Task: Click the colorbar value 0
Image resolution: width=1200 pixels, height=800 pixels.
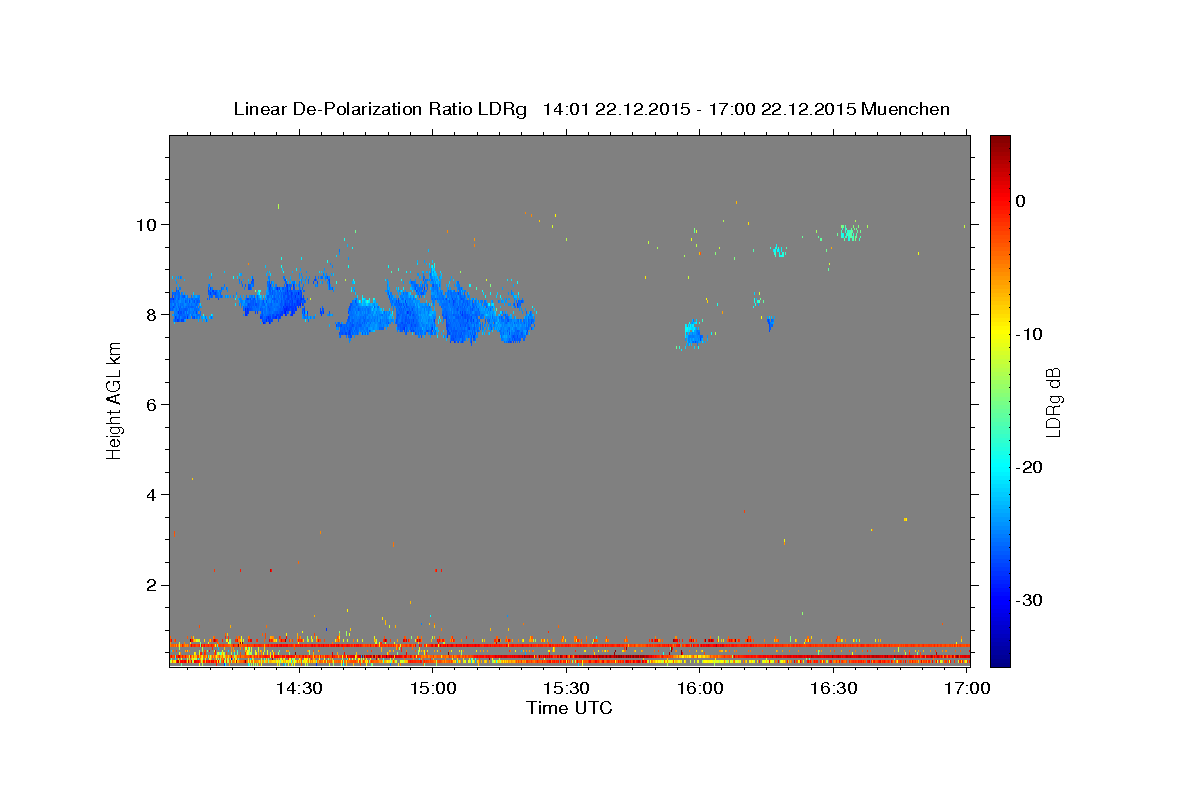Action: [x=1020, y=201]
